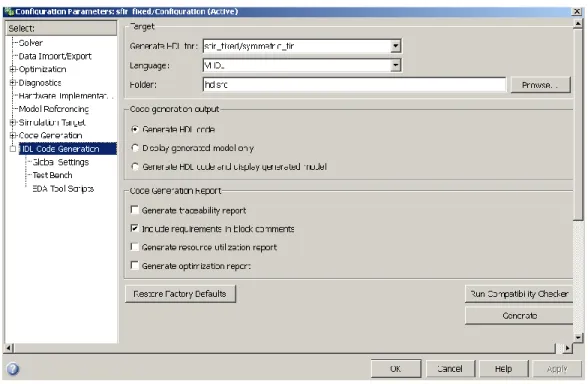The height and width of the screenshot is (384, 588).
Task: Close the Configuration Parameters window
Action: click(577, 12)
